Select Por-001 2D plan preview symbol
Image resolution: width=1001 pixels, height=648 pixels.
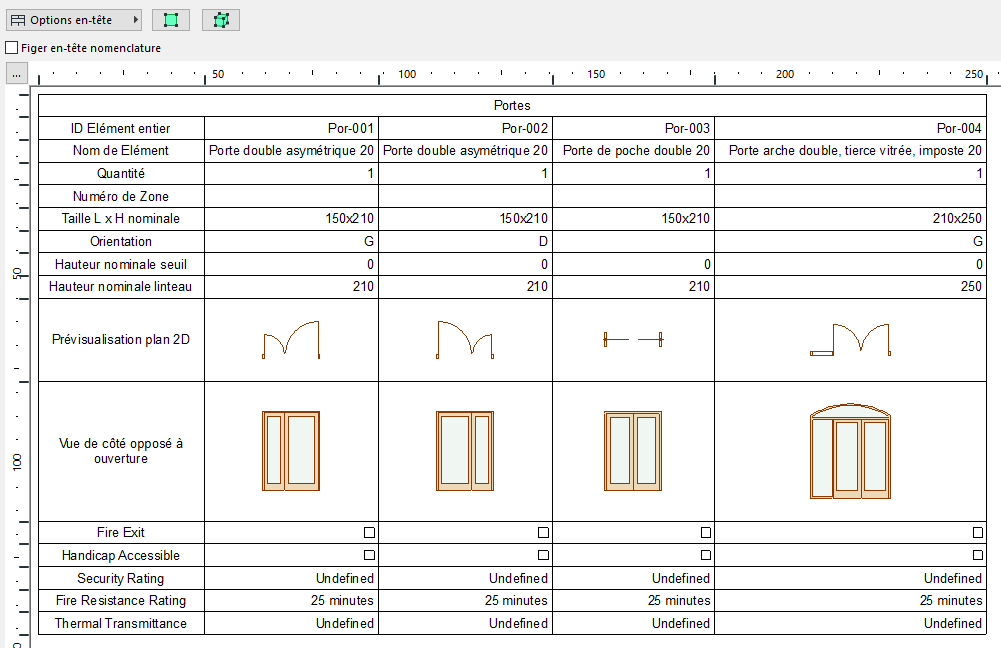click(291, 340)
